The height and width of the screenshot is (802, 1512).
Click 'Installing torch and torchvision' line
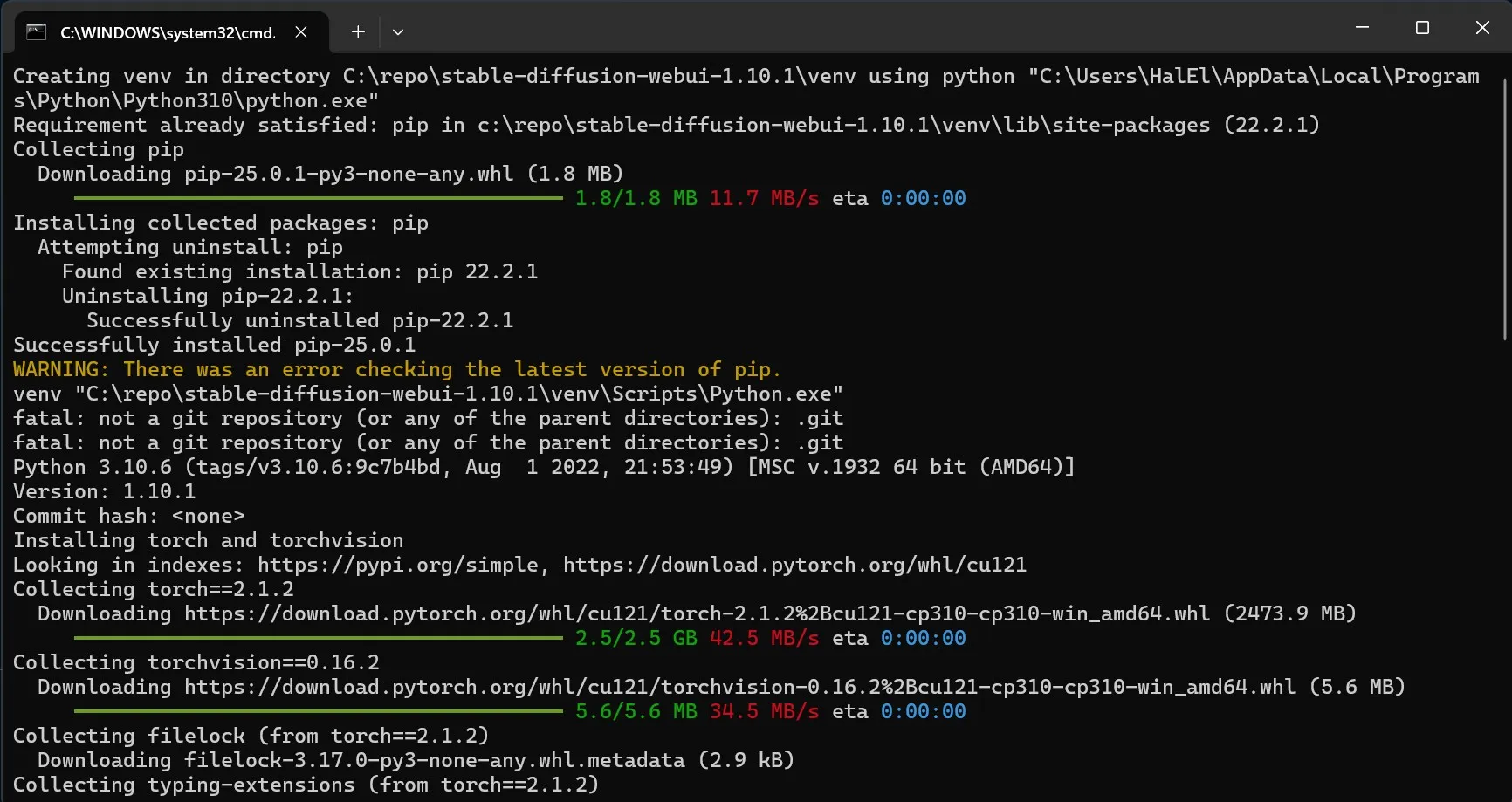208,540
